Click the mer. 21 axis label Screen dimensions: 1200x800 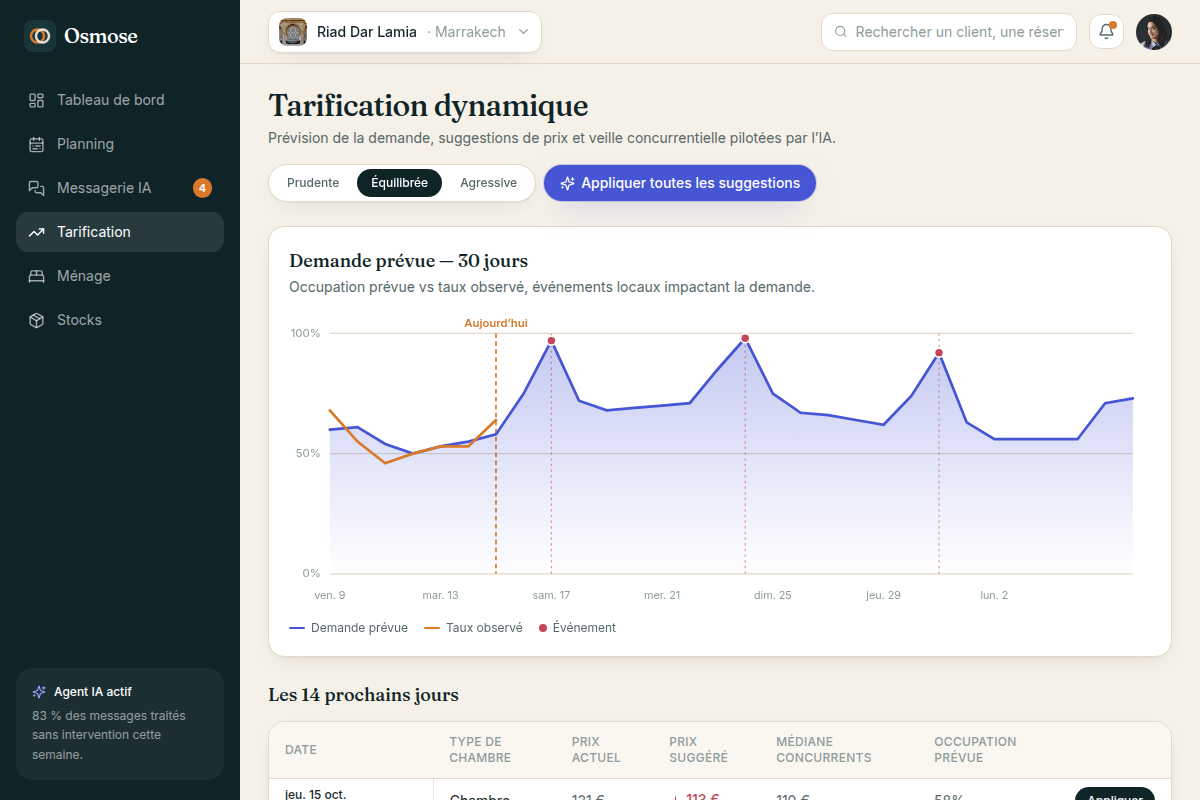(x=662, y=595)
